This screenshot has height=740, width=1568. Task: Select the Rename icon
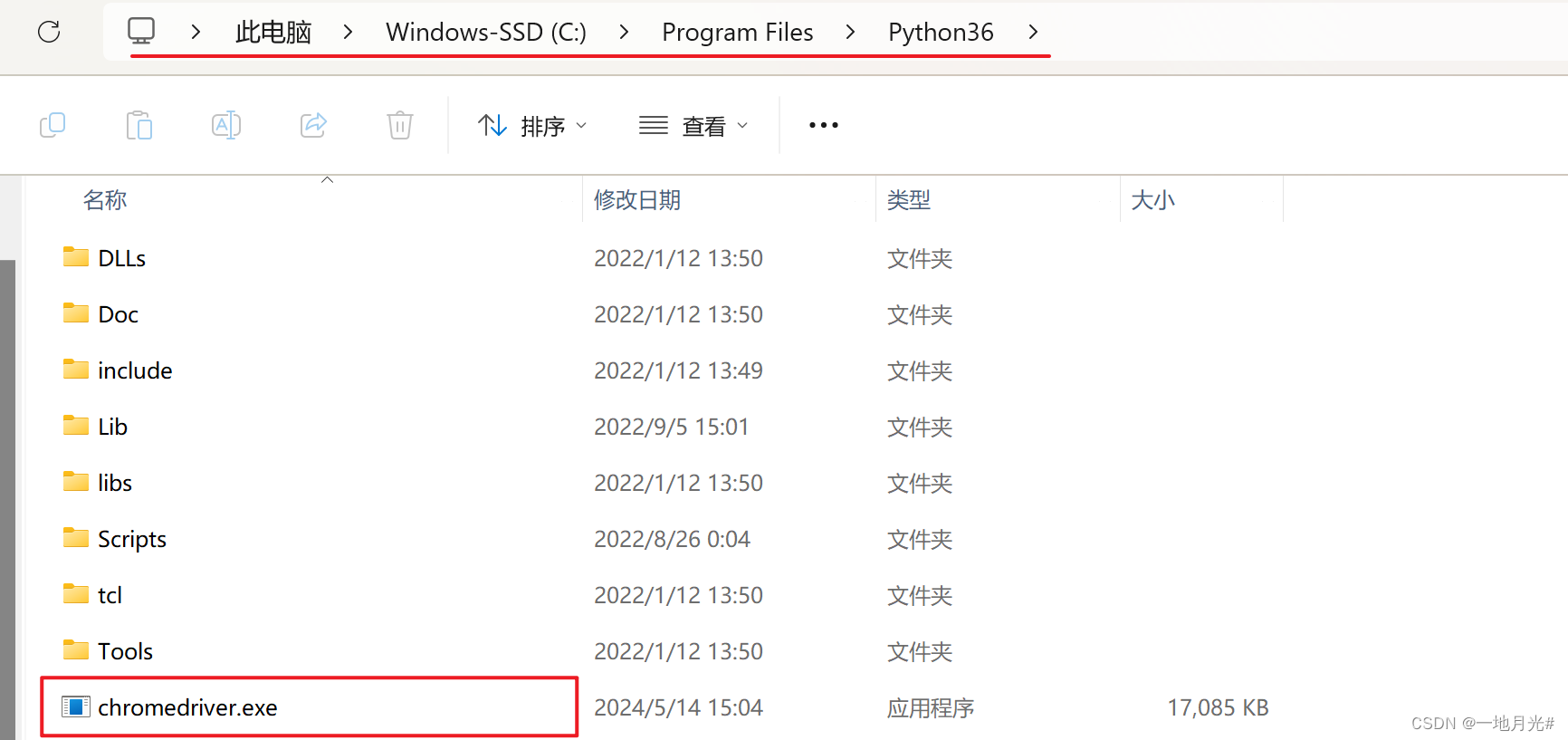[226, 125]
